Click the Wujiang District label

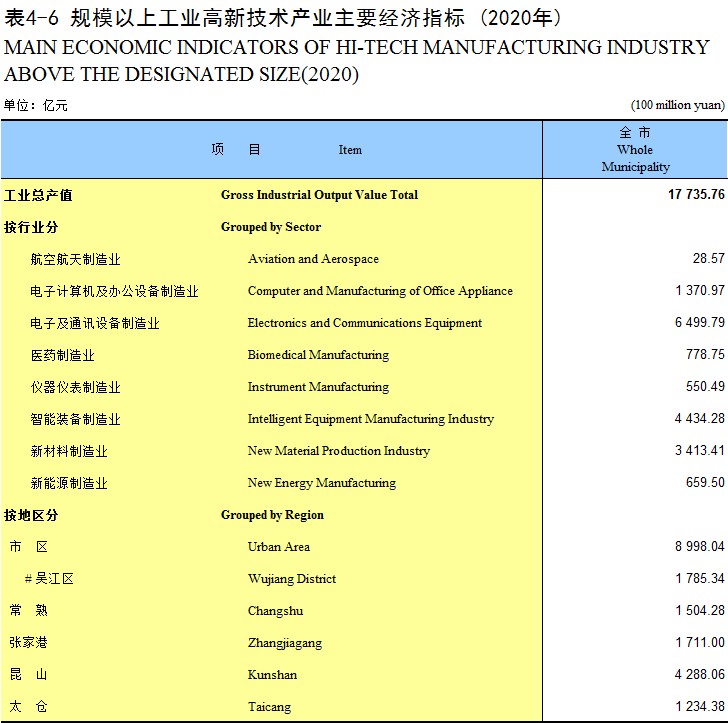click(x=292, y=579)
